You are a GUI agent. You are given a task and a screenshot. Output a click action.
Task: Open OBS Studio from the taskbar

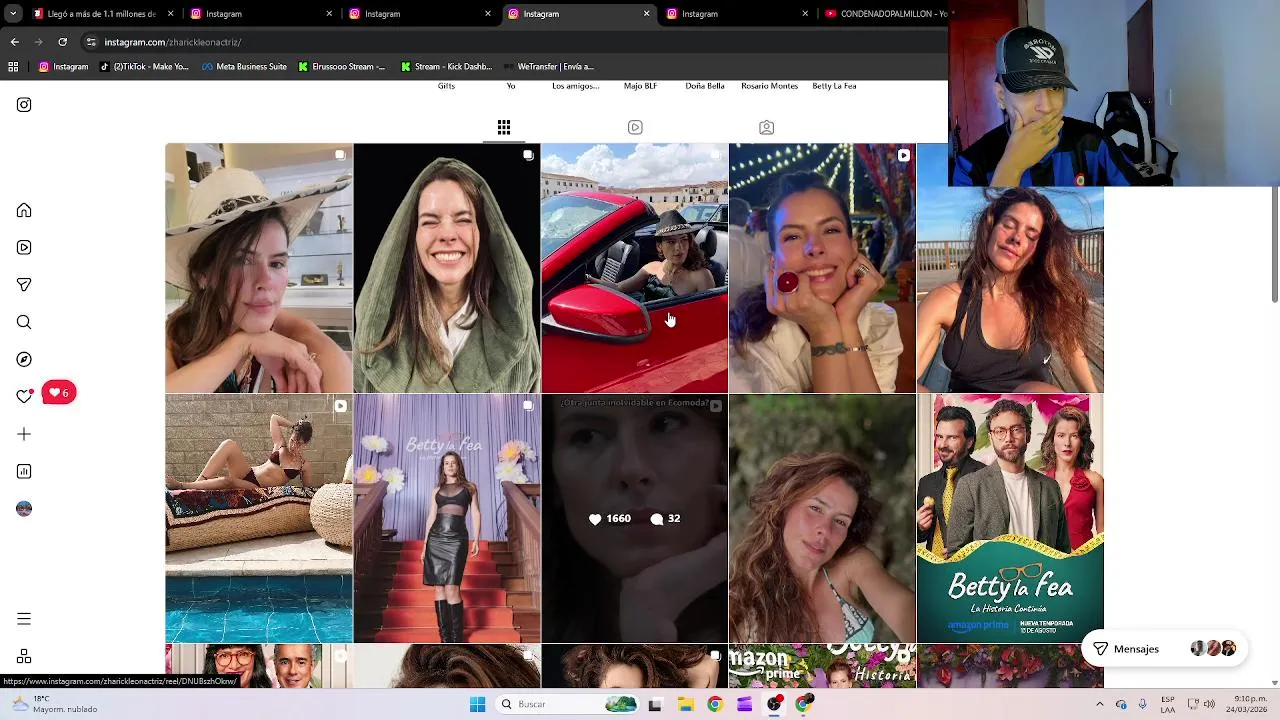[774, 704]
